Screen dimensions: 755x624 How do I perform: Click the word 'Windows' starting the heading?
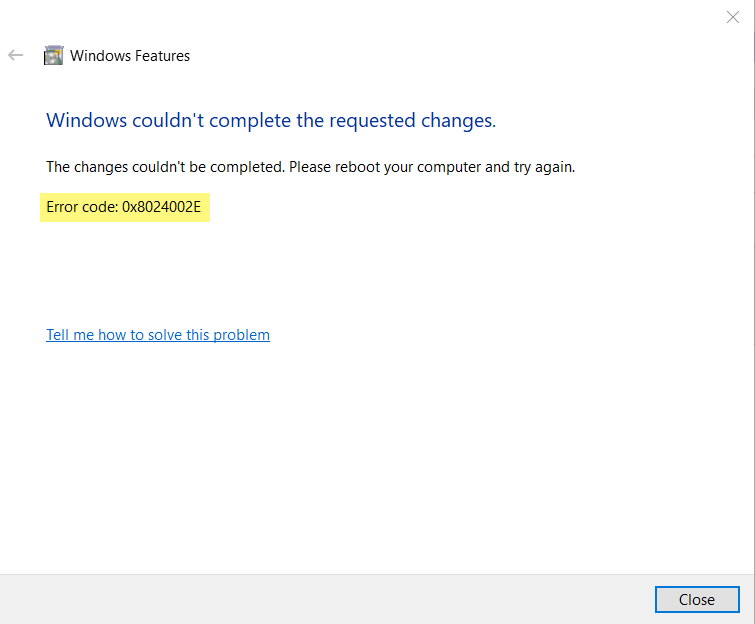coord(86,121)
